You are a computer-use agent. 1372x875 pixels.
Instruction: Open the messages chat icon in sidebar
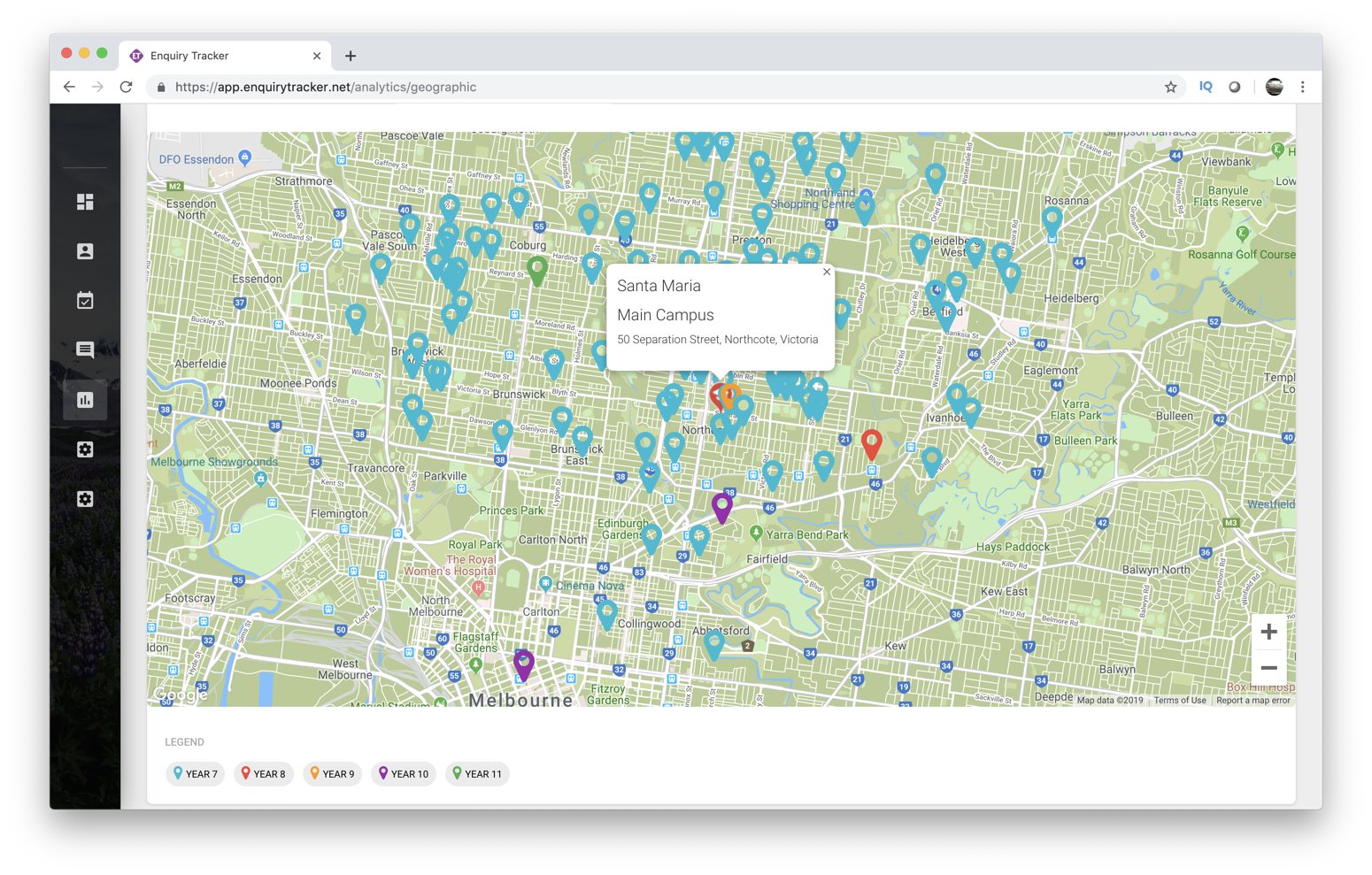(85, 350)
